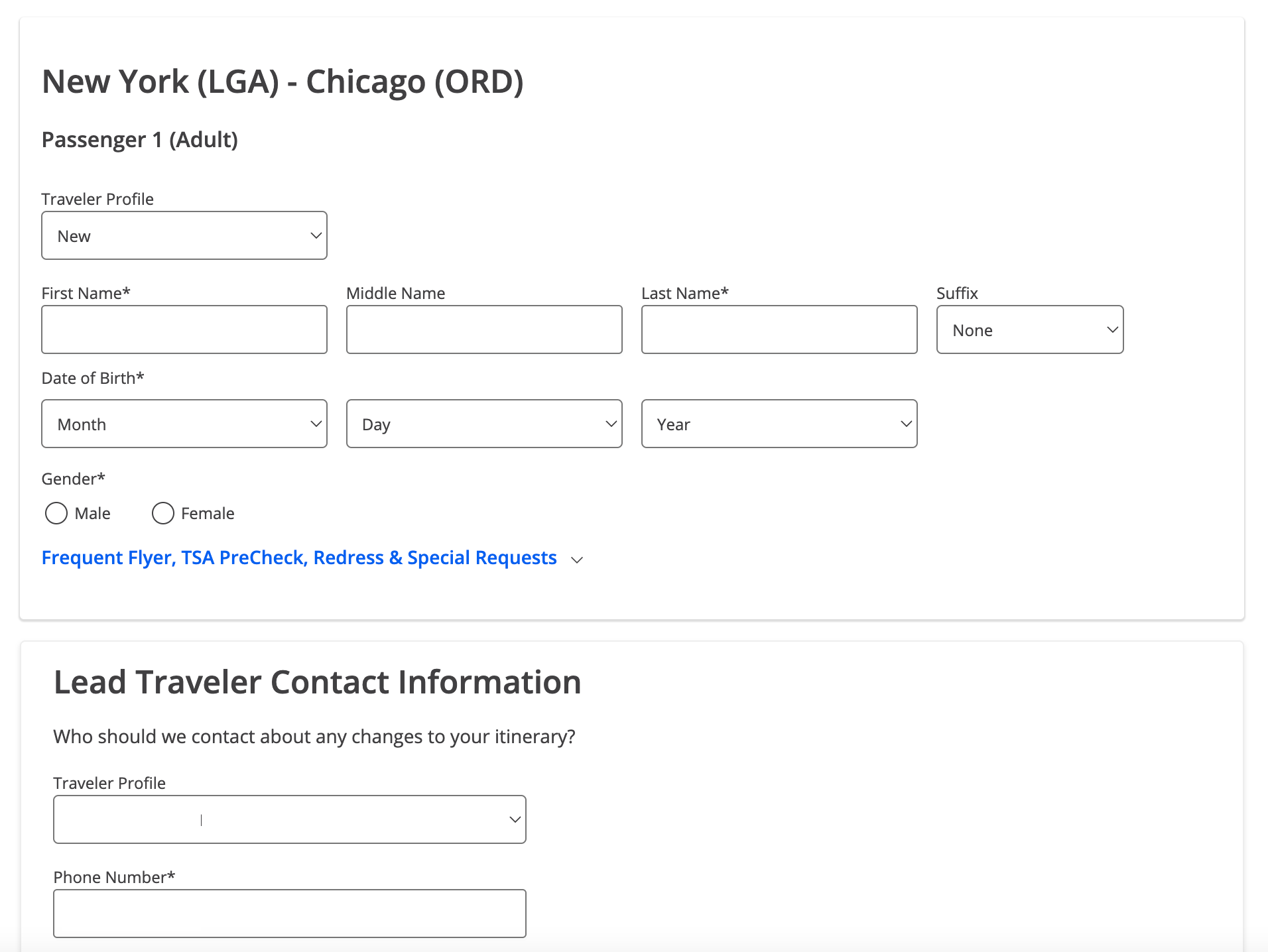Open the Year date of birth dropdown

pos(779,424)
